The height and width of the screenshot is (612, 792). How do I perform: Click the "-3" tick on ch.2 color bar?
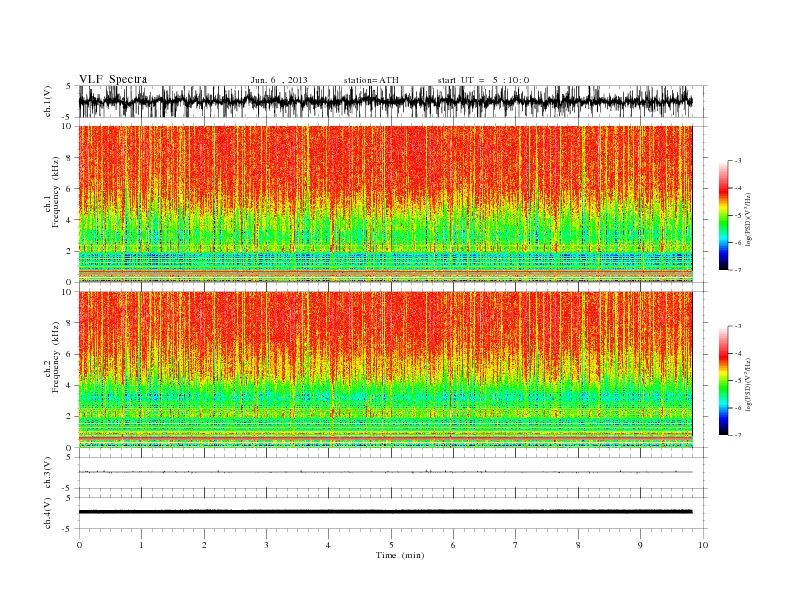coord(738,326)
